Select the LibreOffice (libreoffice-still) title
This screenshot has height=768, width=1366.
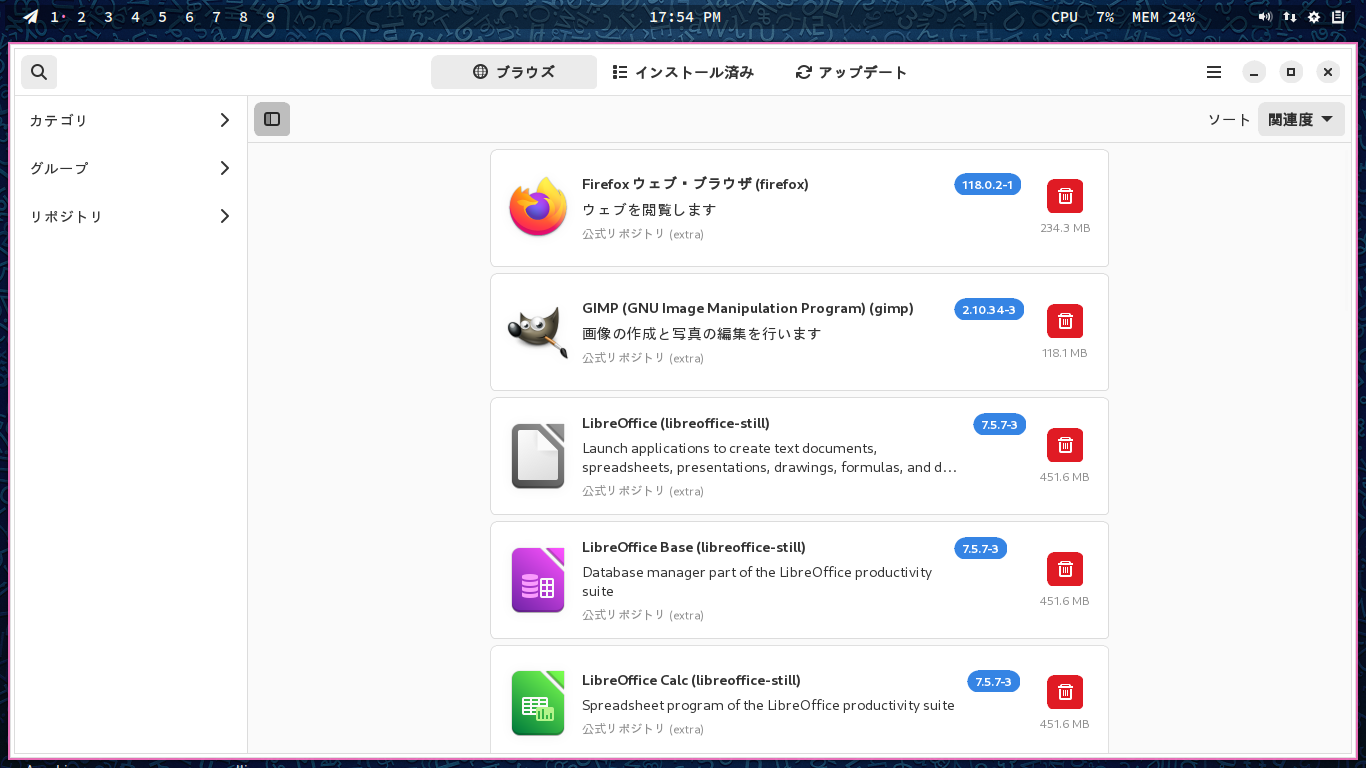(x=676, y=423)
